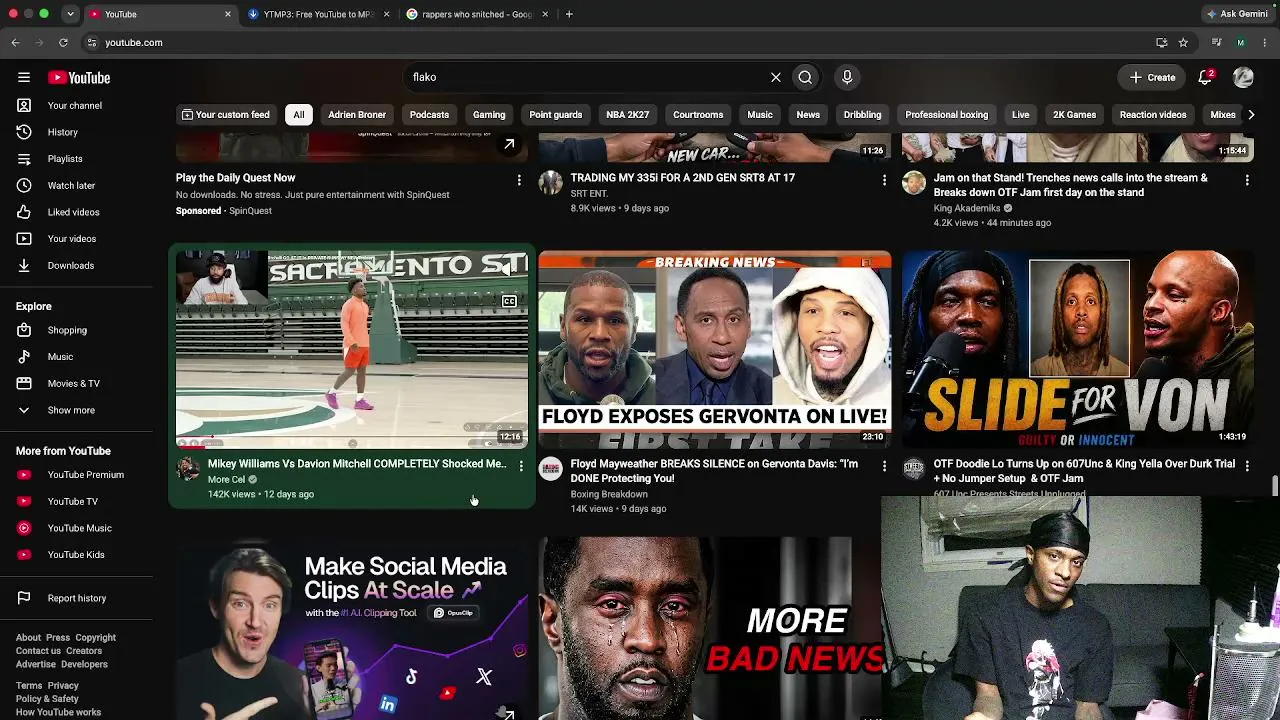Open the More Cel channel link
The height and width of the screenshot is (720, 1280).
226,479
